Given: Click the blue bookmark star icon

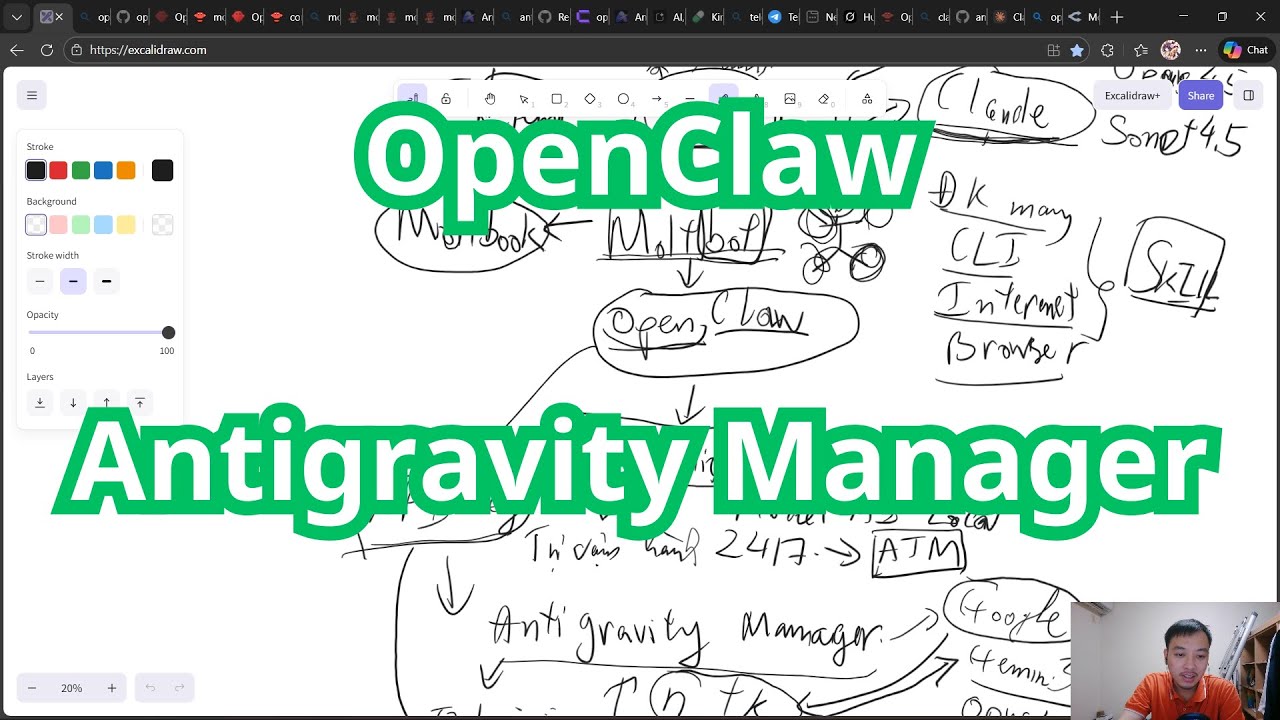Looking at the screenshot, I should [1077, 50].
